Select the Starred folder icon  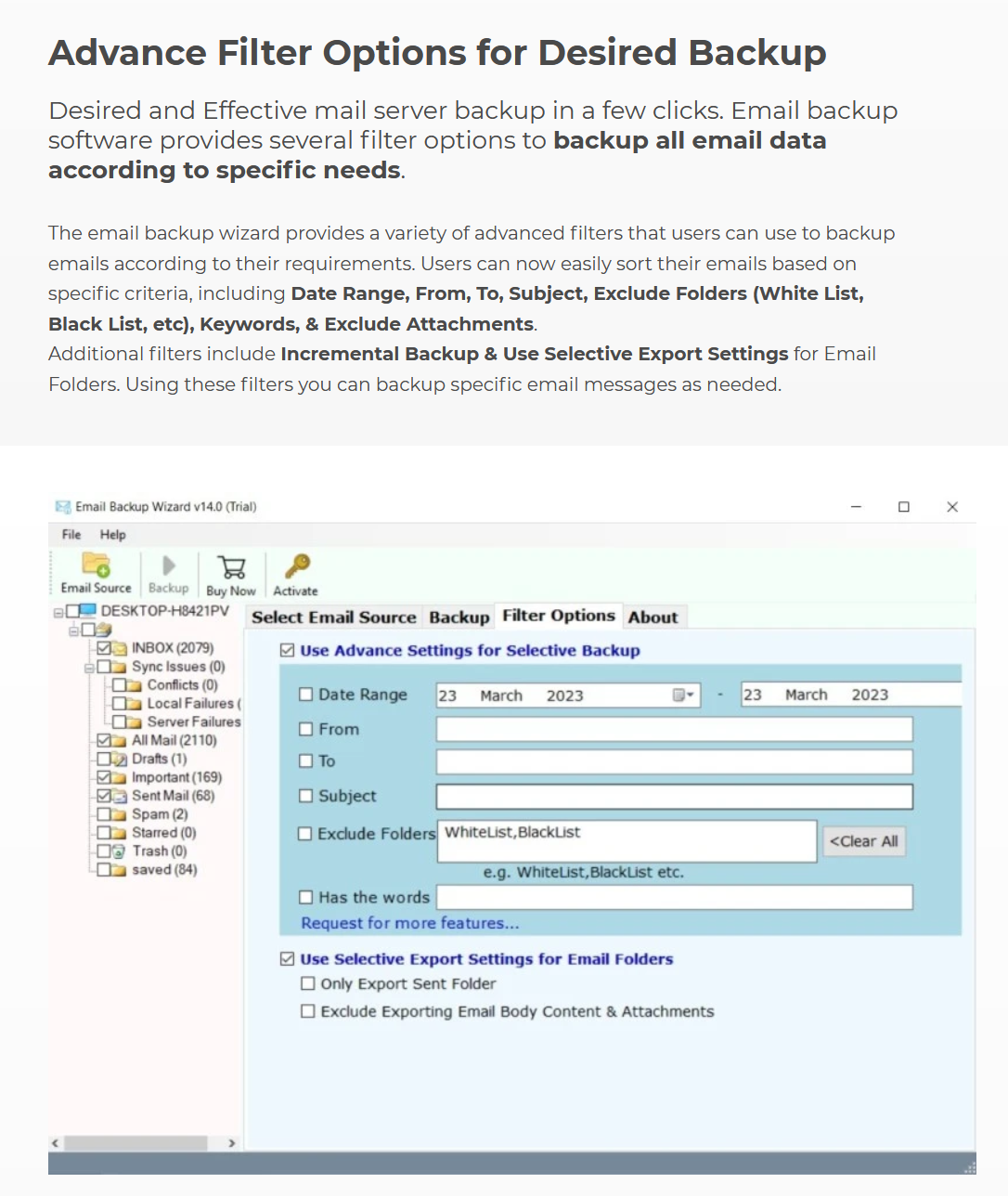tap(120, 834)
